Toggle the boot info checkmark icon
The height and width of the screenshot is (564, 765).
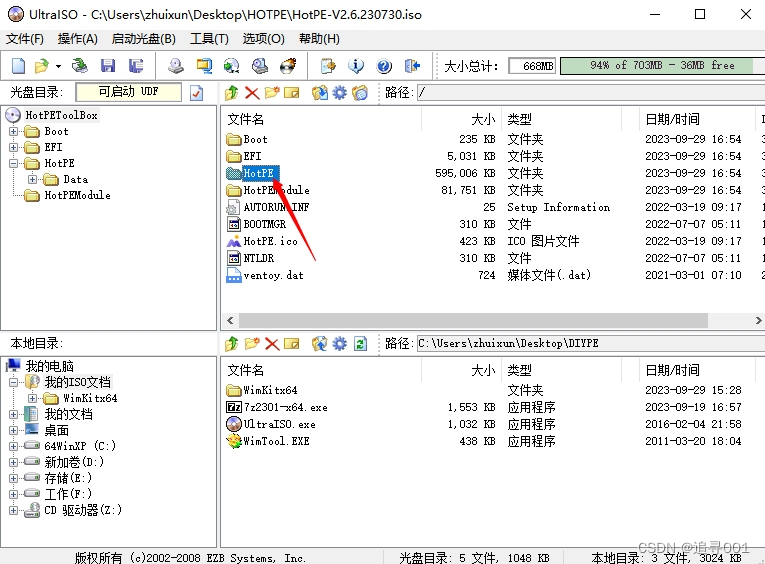(196, 93)
